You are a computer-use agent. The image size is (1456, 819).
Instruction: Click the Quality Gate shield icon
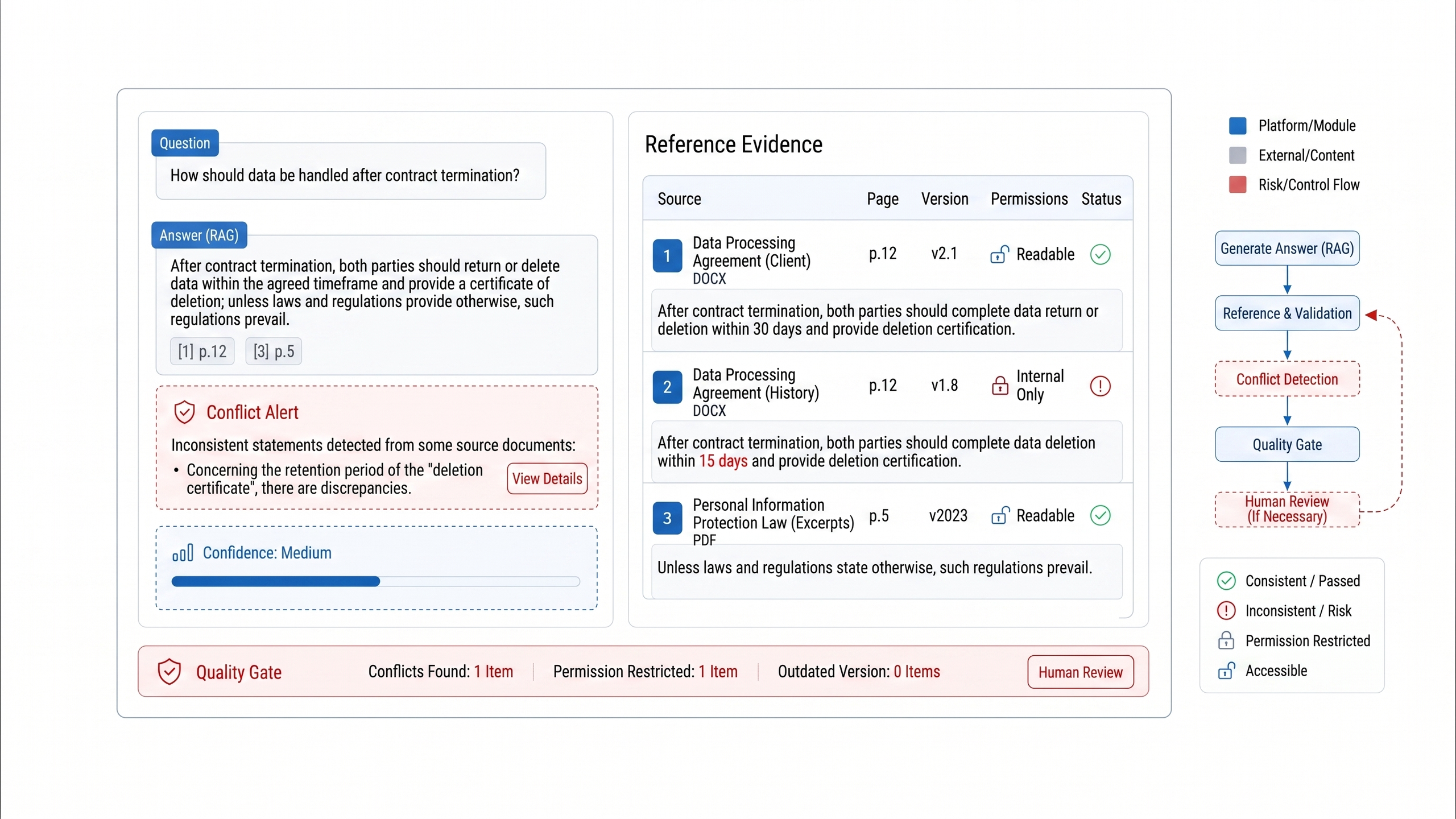169,672
